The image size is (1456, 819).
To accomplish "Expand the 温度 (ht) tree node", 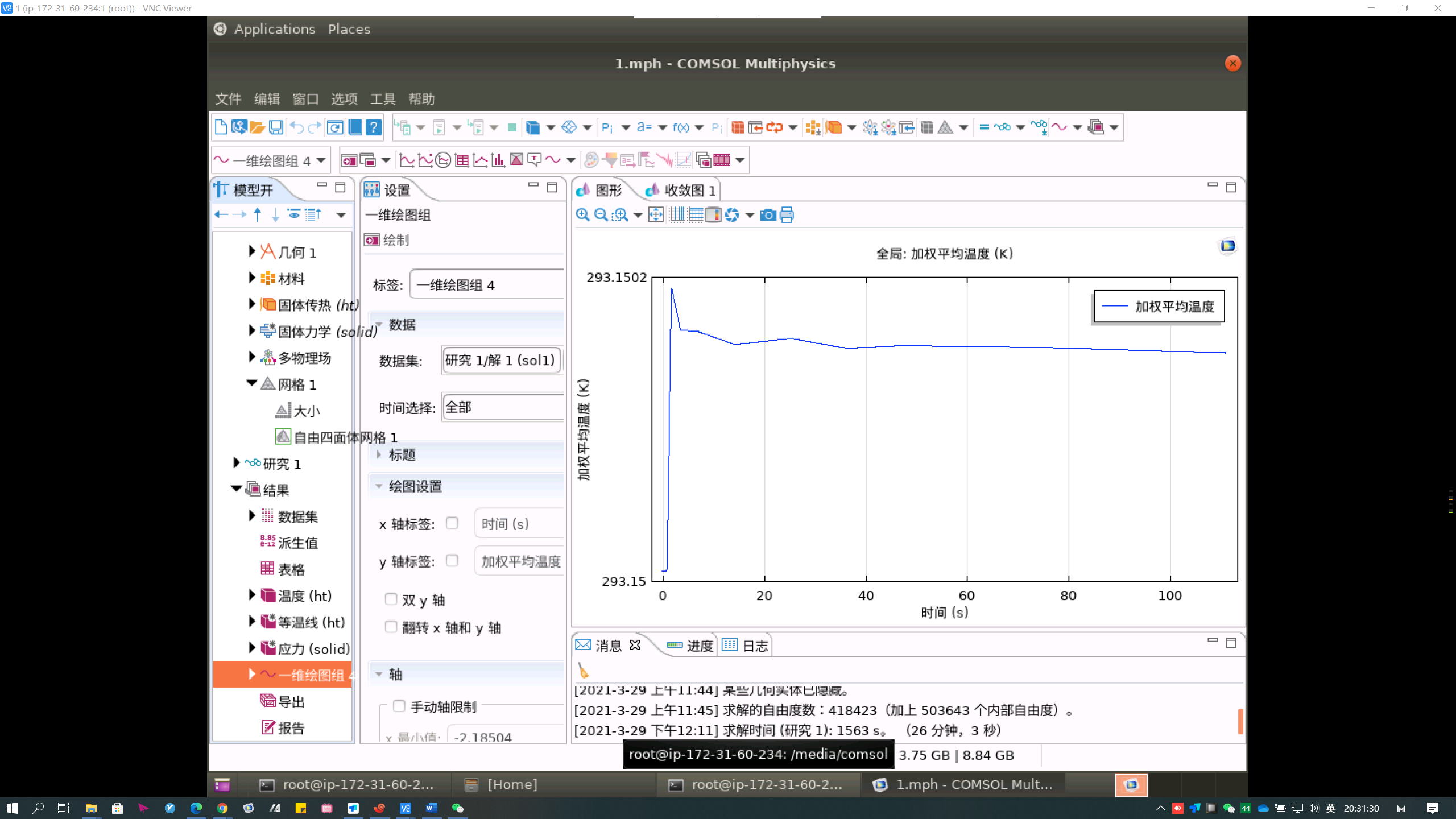I will click(x=252, y=594).
